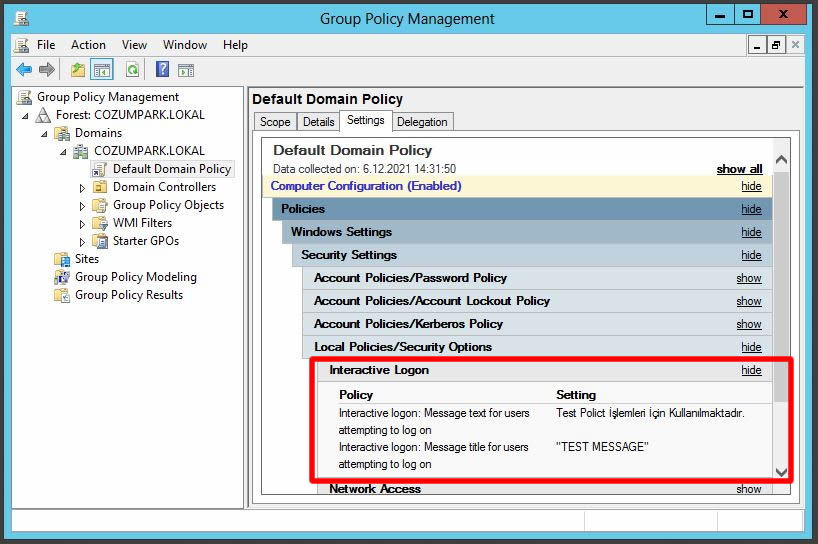
Task: Toggle the Show/Hide Console Tree icon
Action: [x=102, y=69]
